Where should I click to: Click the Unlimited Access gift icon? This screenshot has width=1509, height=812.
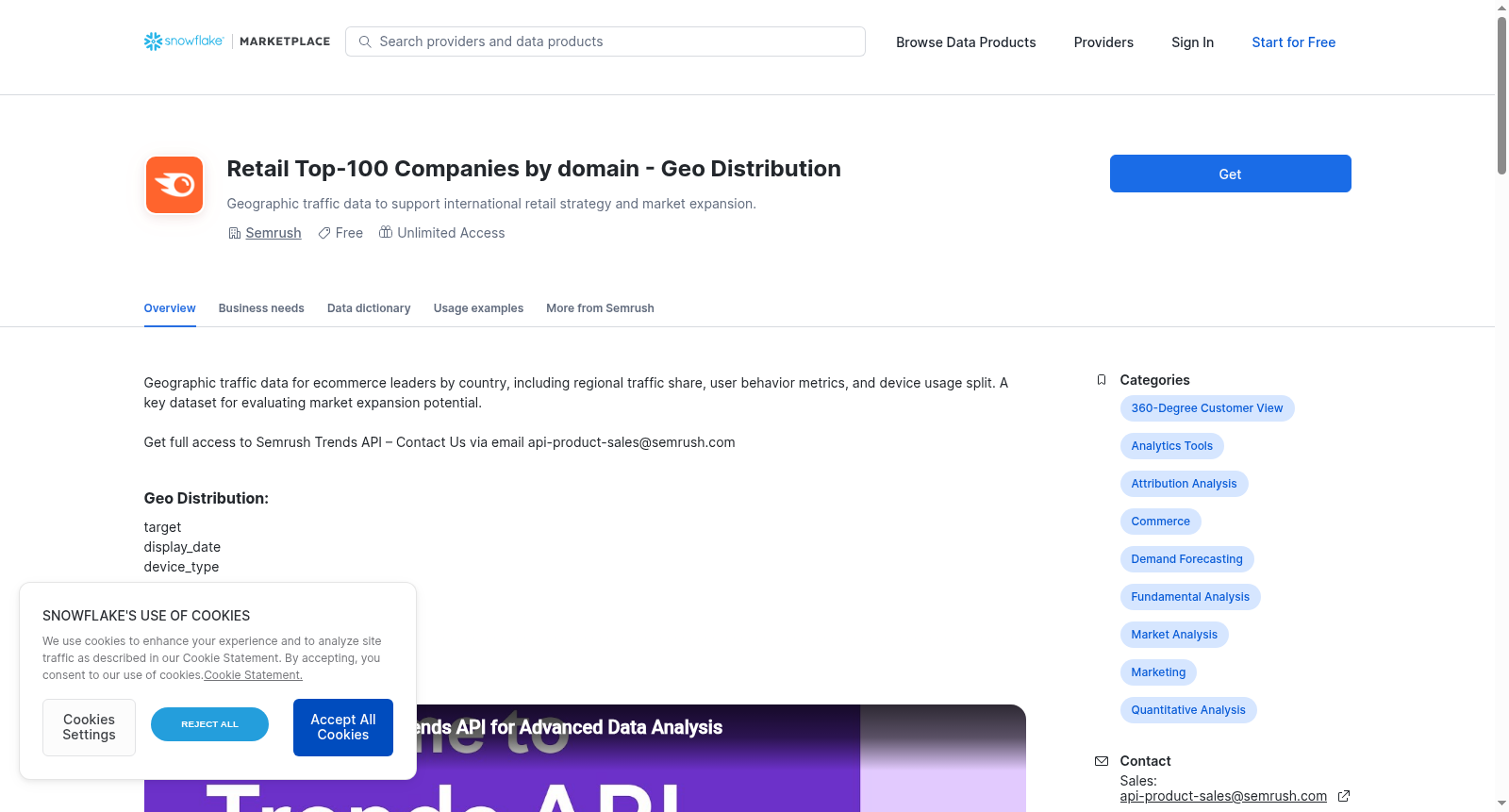[386, 232]
